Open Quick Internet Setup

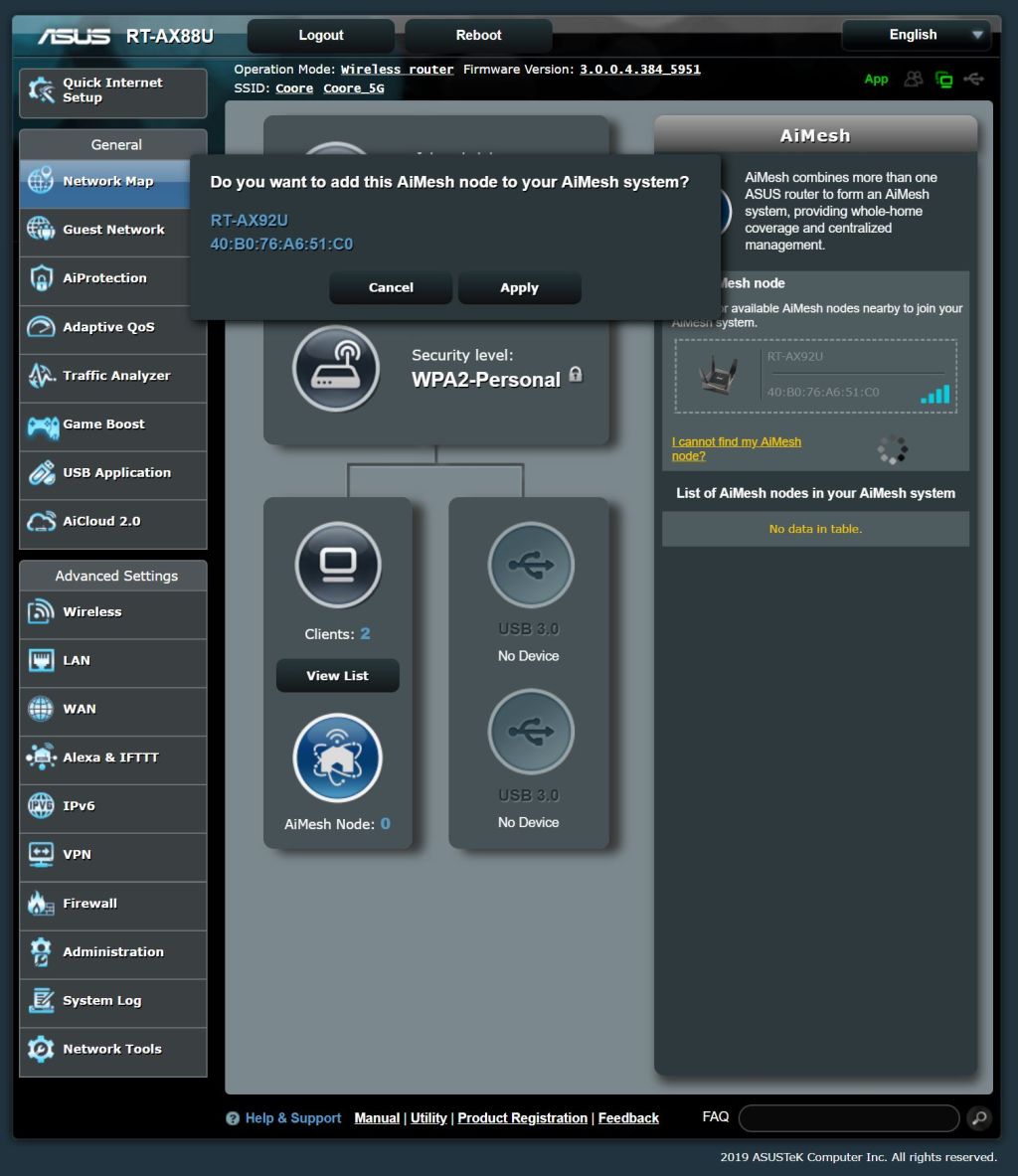[x=113, y=93]
